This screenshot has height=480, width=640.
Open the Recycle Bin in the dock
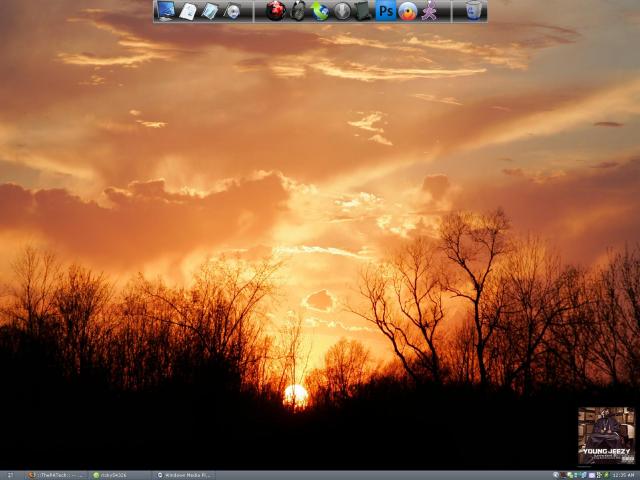(x=473, y=11)
